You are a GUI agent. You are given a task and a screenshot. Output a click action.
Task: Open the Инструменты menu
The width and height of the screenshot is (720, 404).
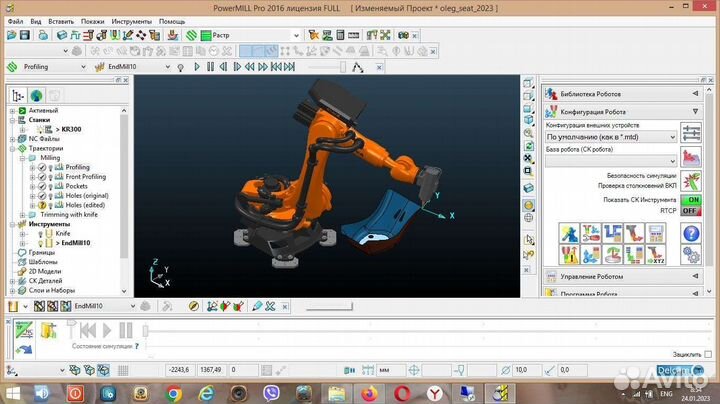[131, 22]
